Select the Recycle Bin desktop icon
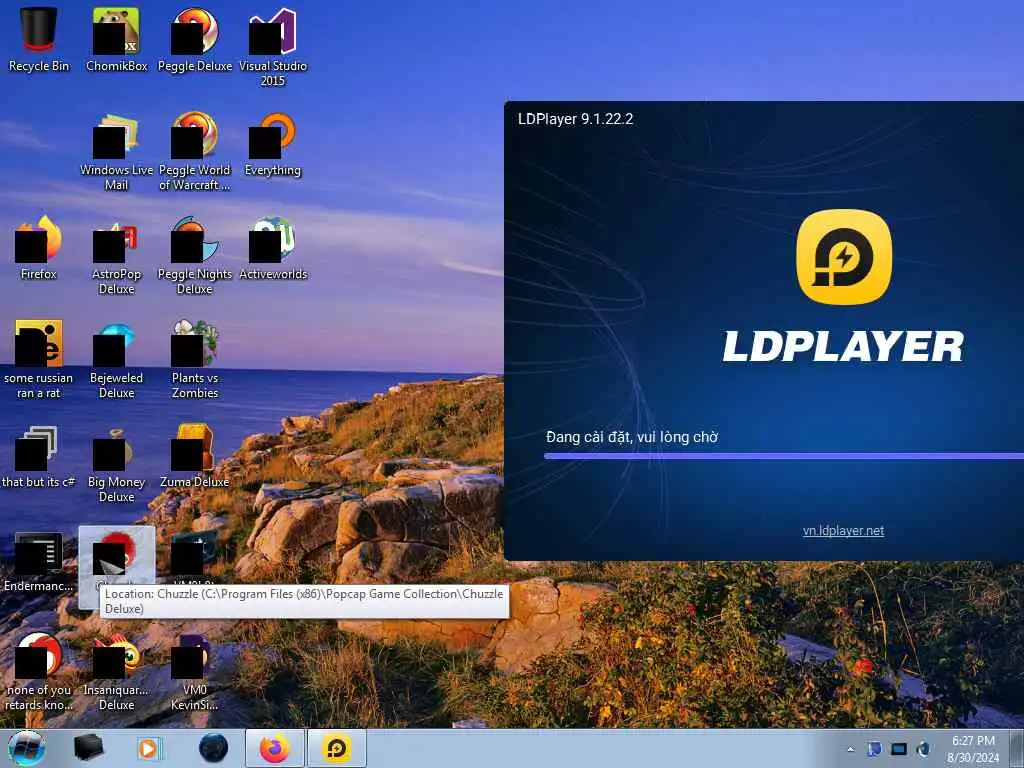This screenshot has width=1024, height=768. 39,39
